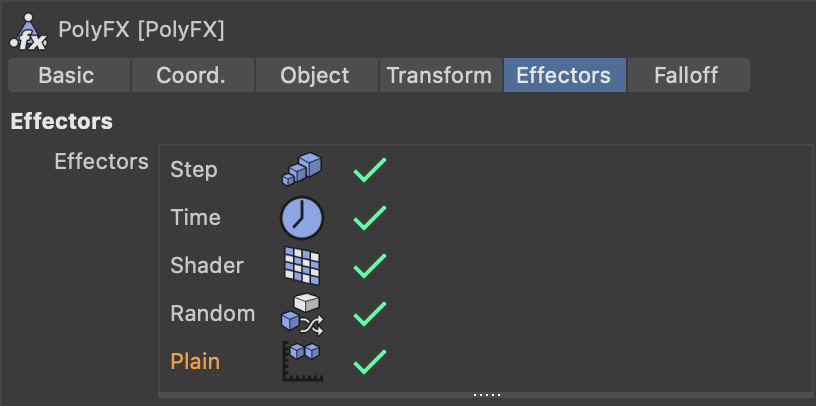Click the Step effector cubes icon

301,169
